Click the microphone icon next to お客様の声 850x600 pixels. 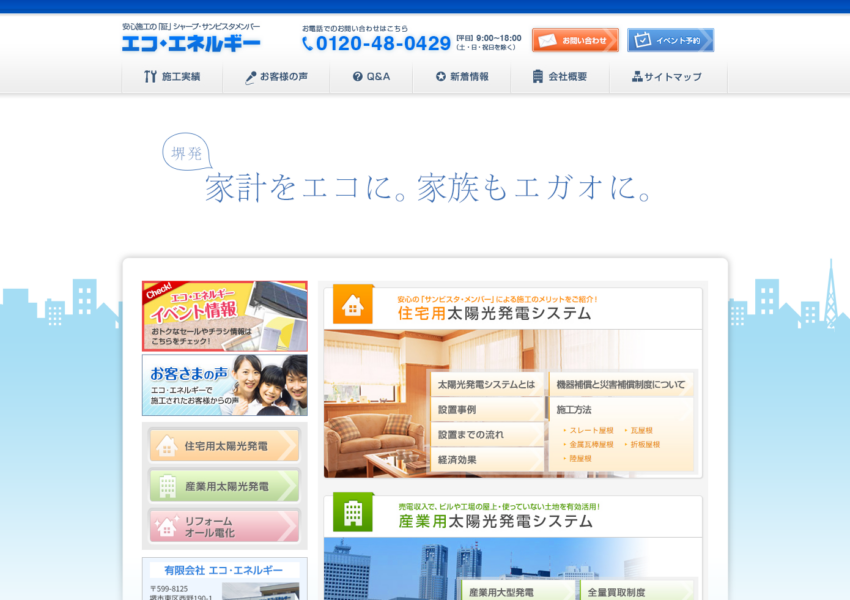pos(250,77)
